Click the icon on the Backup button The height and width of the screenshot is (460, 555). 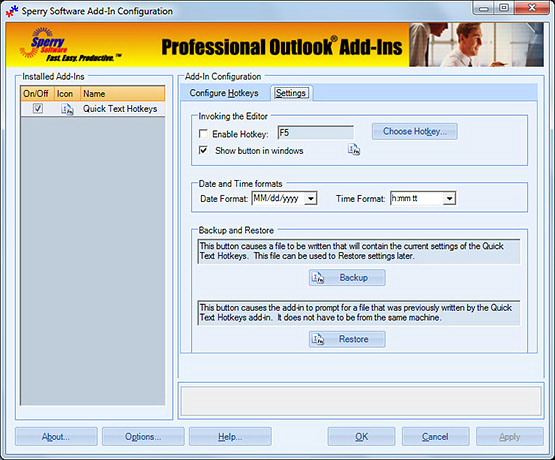[317, 278]
